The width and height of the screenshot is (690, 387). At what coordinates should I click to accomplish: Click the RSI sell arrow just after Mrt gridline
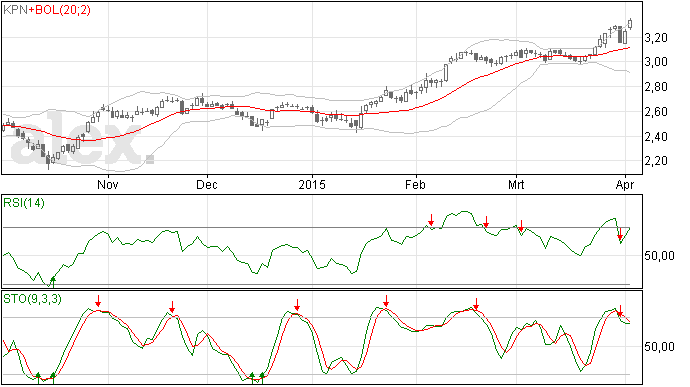[521, 226]
